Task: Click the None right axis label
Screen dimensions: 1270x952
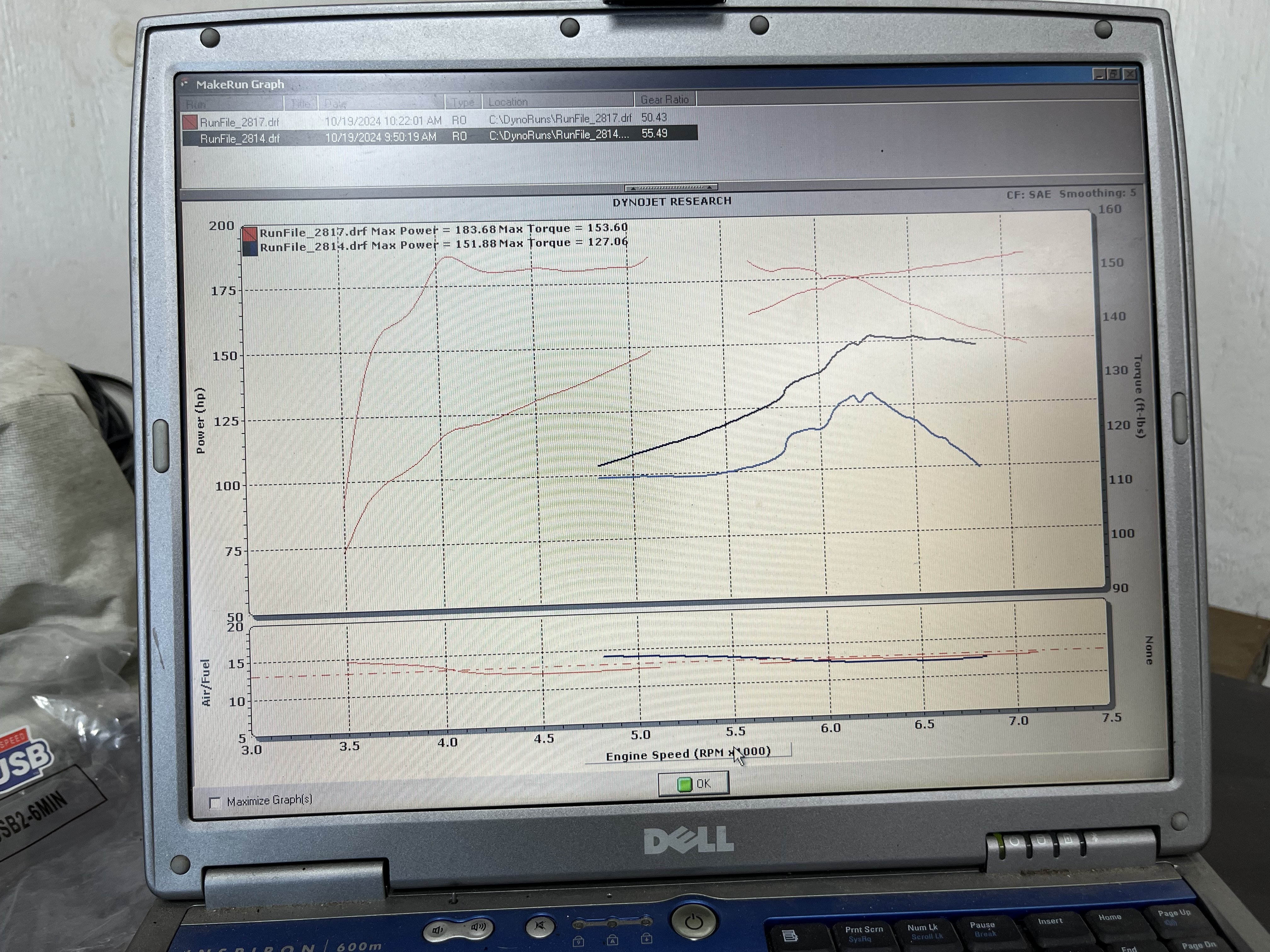Action: click(1149, 650)
